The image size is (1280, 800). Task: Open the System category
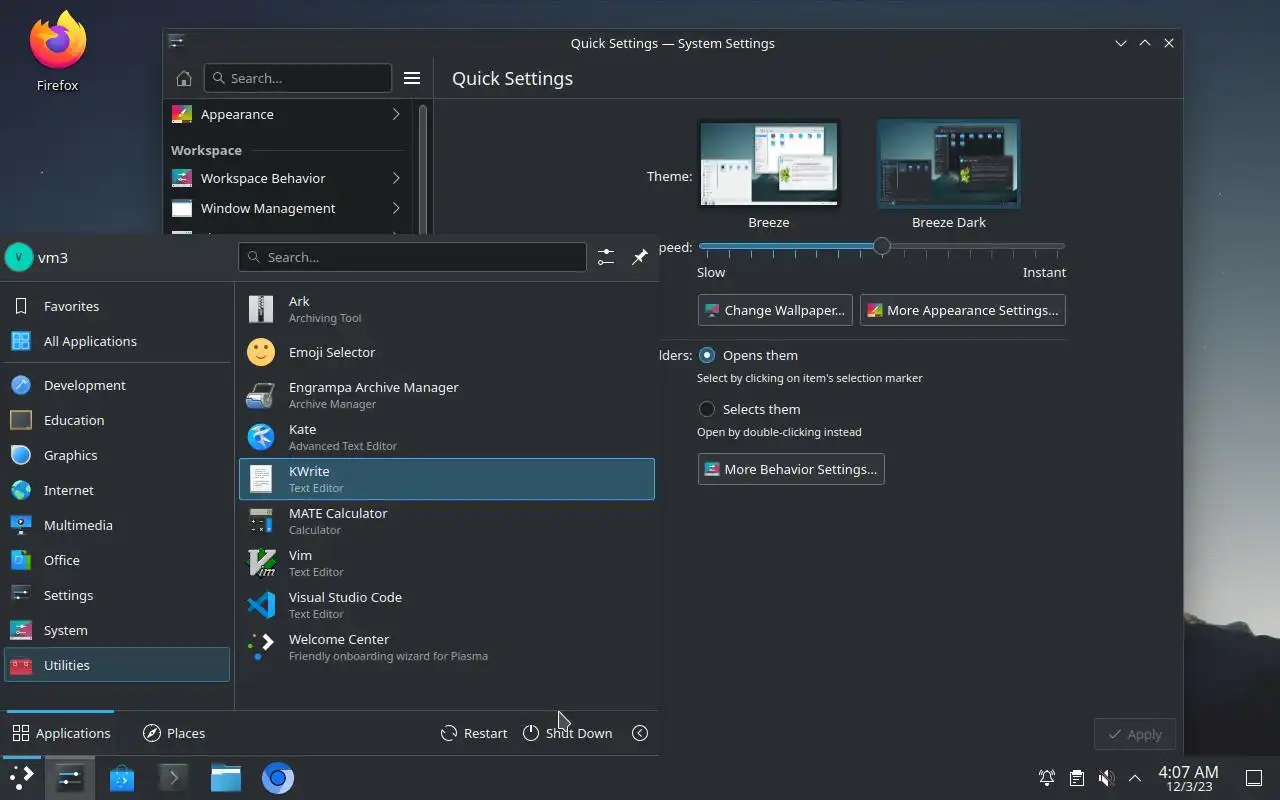[x=117, y=630]
